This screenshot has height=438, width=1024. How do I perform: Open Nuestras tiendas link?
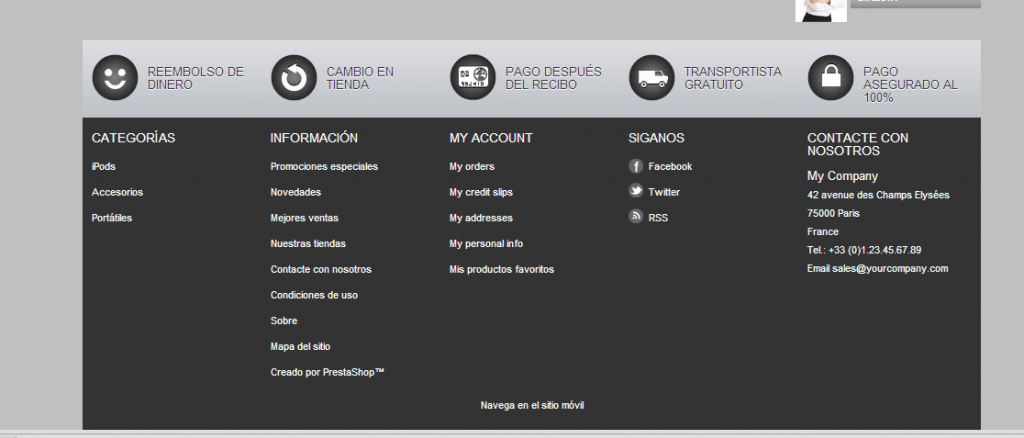tap(308, 244)
